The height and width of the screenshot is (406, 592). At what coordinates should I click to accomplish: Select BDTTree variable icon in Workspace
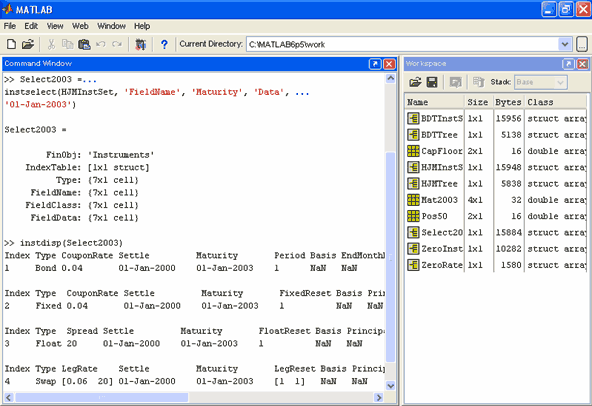tap(413, 134)
